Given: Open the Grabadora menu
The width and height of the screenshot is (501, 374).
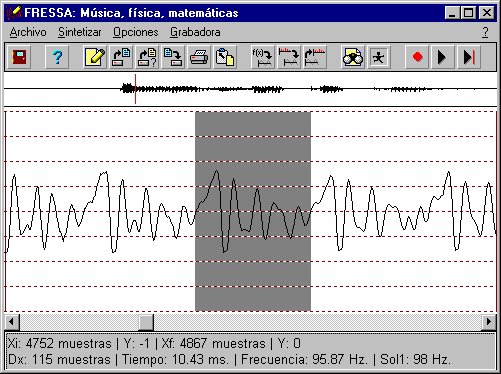Looking at the screenshot, I should point(195,32).
